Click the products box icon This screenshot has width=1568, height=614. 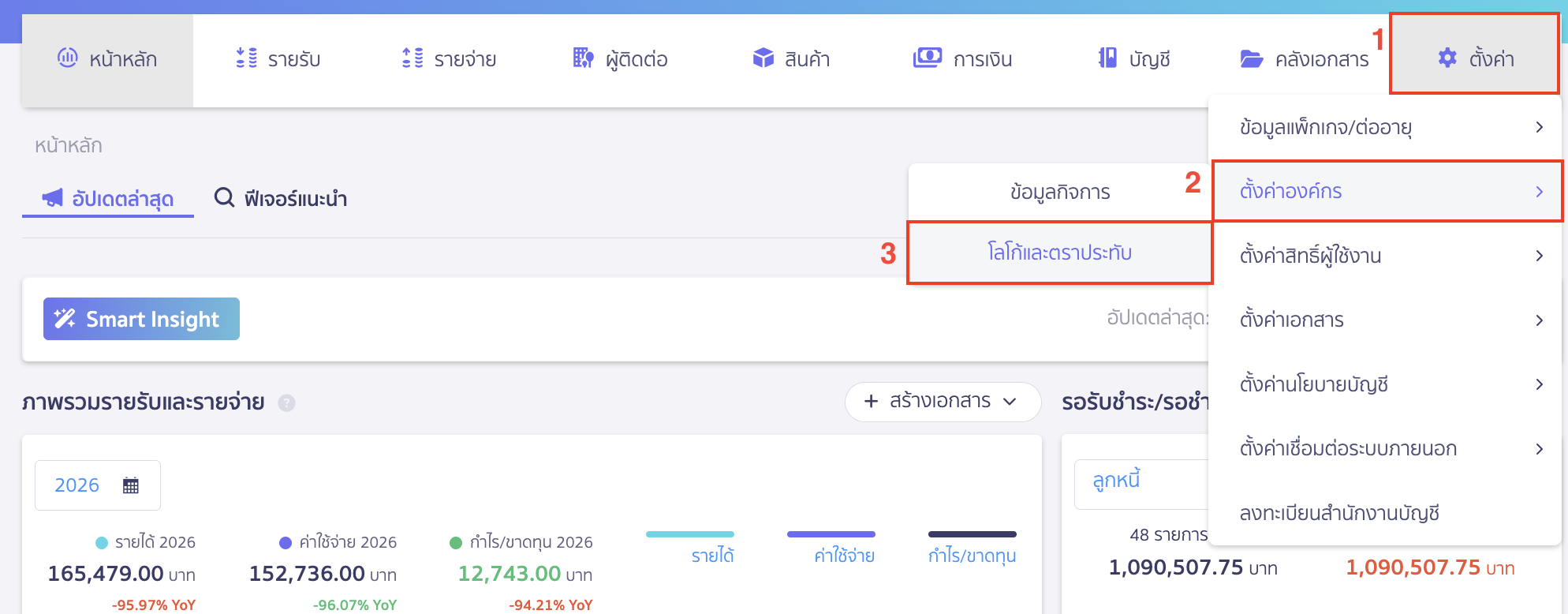tap(763, 58)
